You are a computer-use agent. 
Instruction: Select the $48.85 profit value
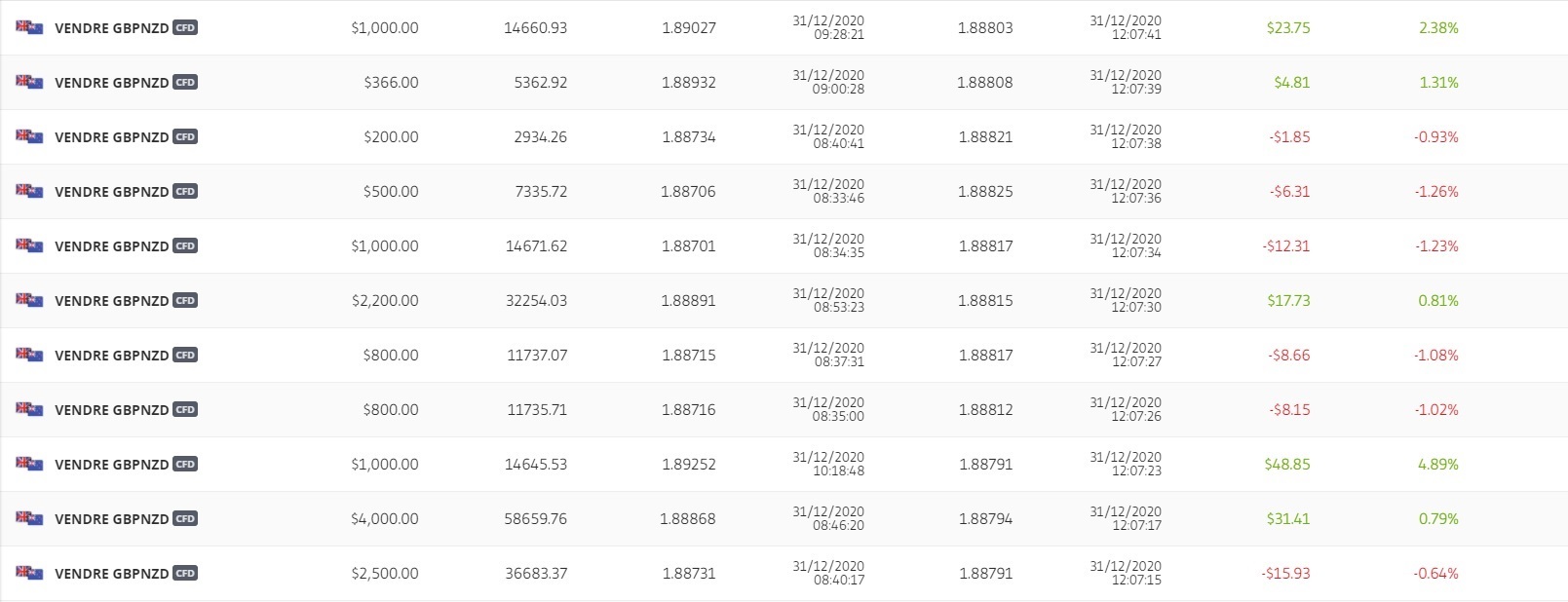[x=1287, y=465]
